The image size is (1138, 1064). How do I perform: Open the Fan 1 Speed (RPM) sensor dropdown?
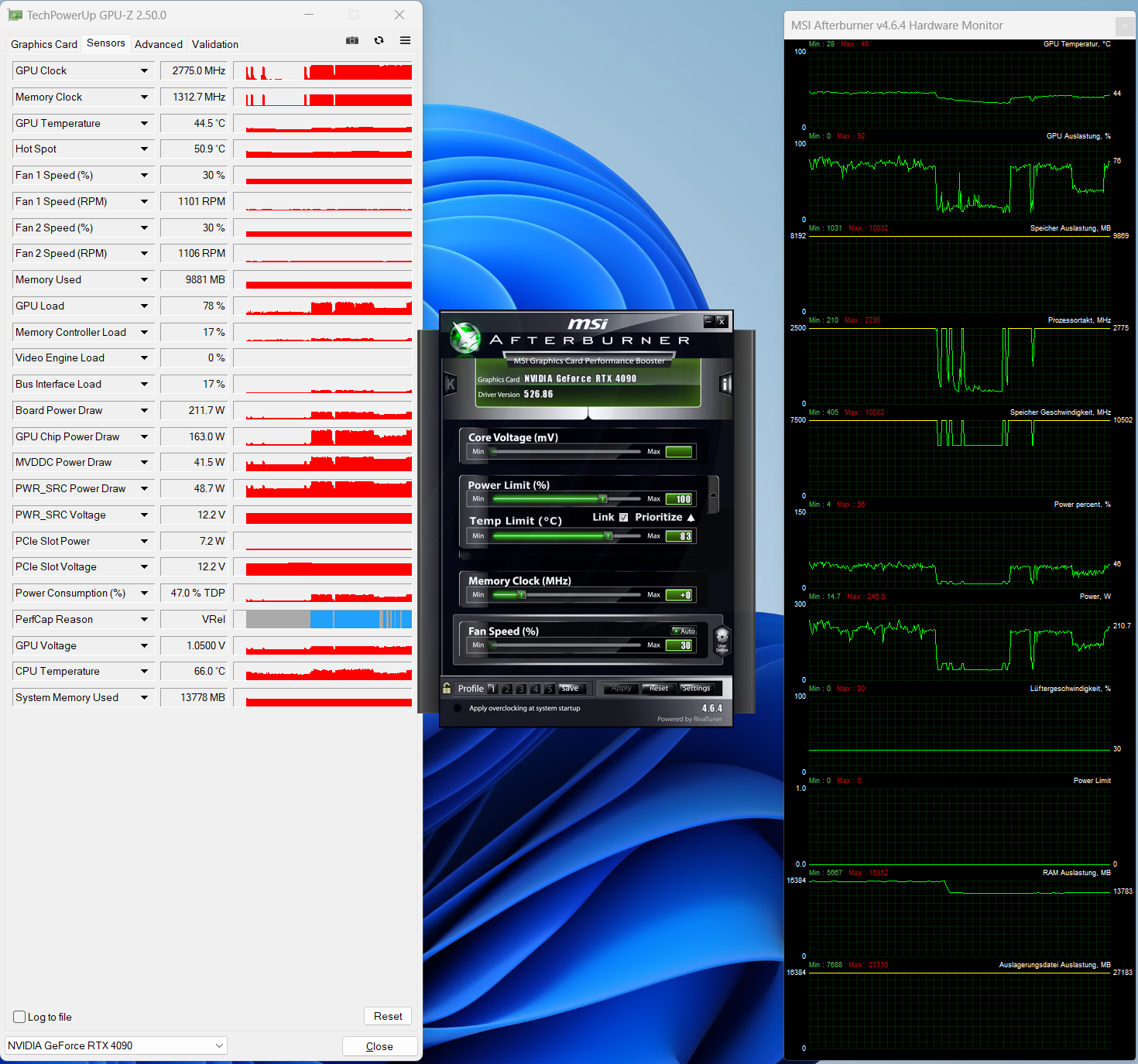tap(144, 201)
